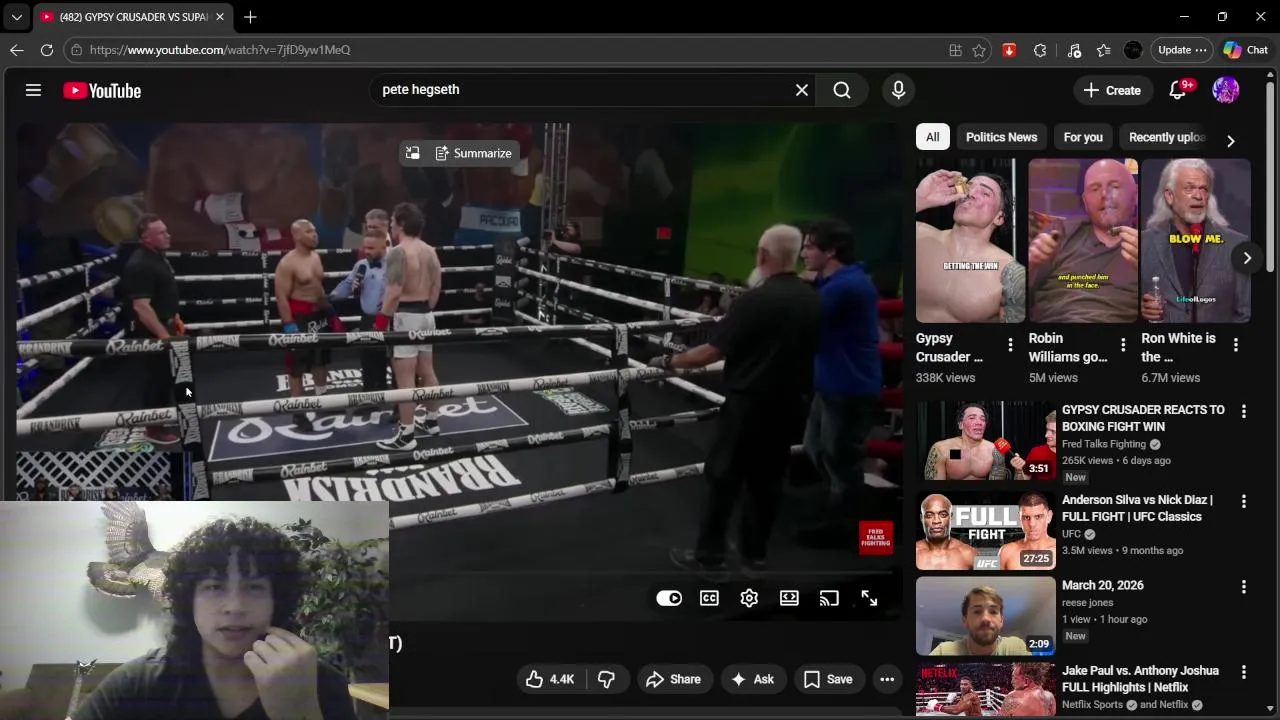Screen dimensions: 1280x720
Task: Toggle the autoplay switch
Action: 669,598
